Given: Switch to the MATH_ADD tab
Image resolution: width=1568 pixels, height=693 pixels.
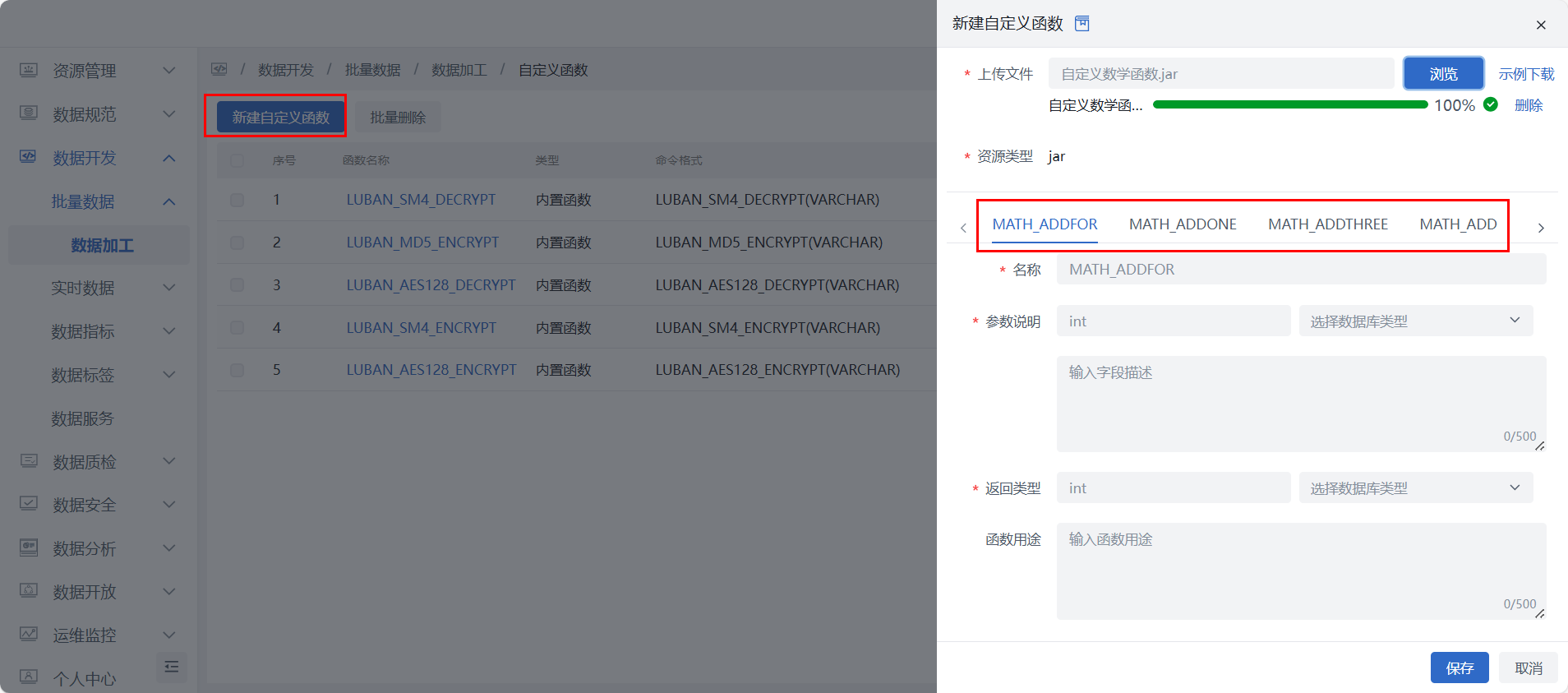Looking at the screenshot, I should click(1458, 224).
